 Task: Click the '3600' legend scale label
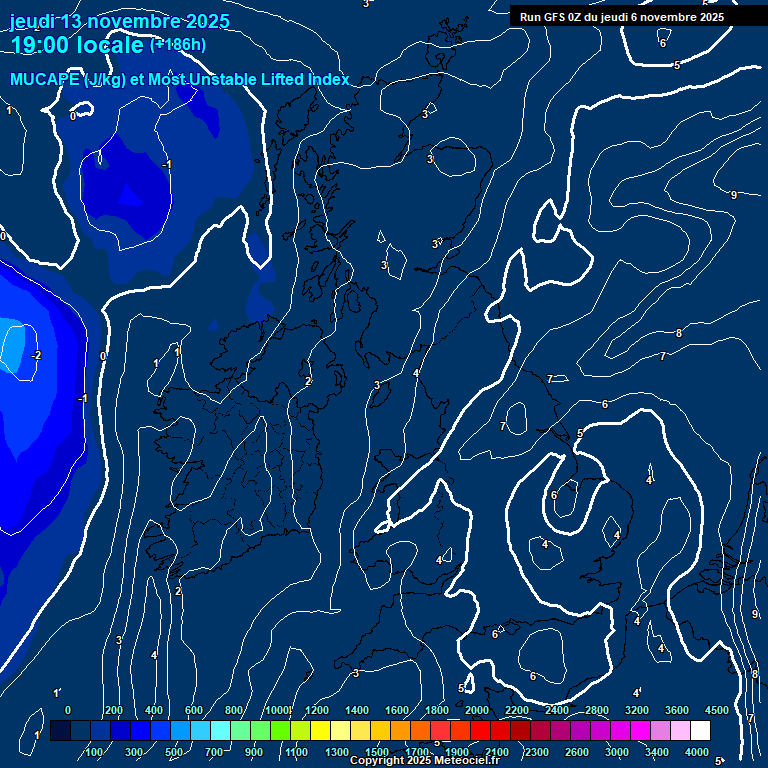point(676,710)
